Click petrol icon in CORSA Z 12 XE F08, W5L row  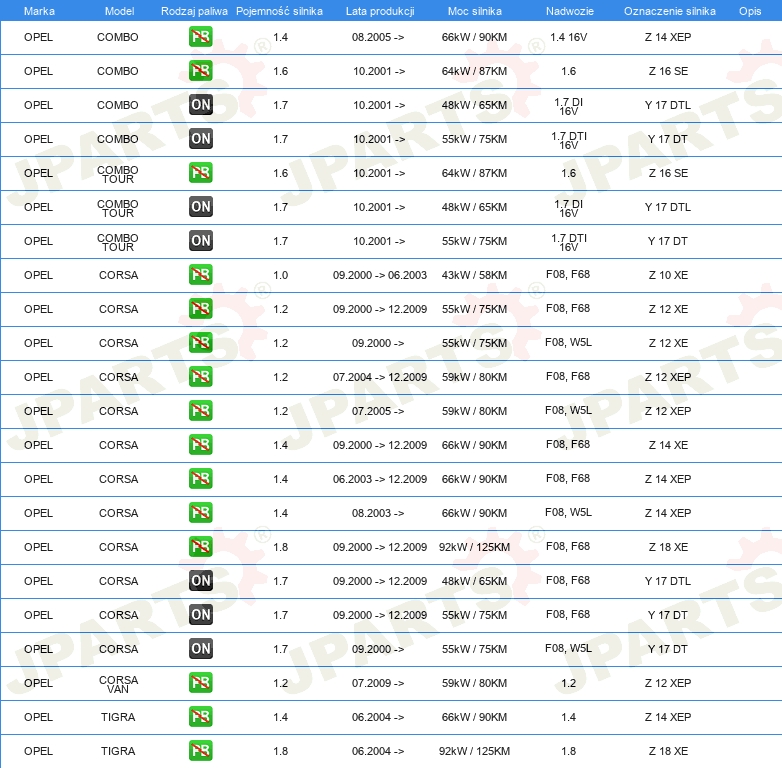[200, 343]
